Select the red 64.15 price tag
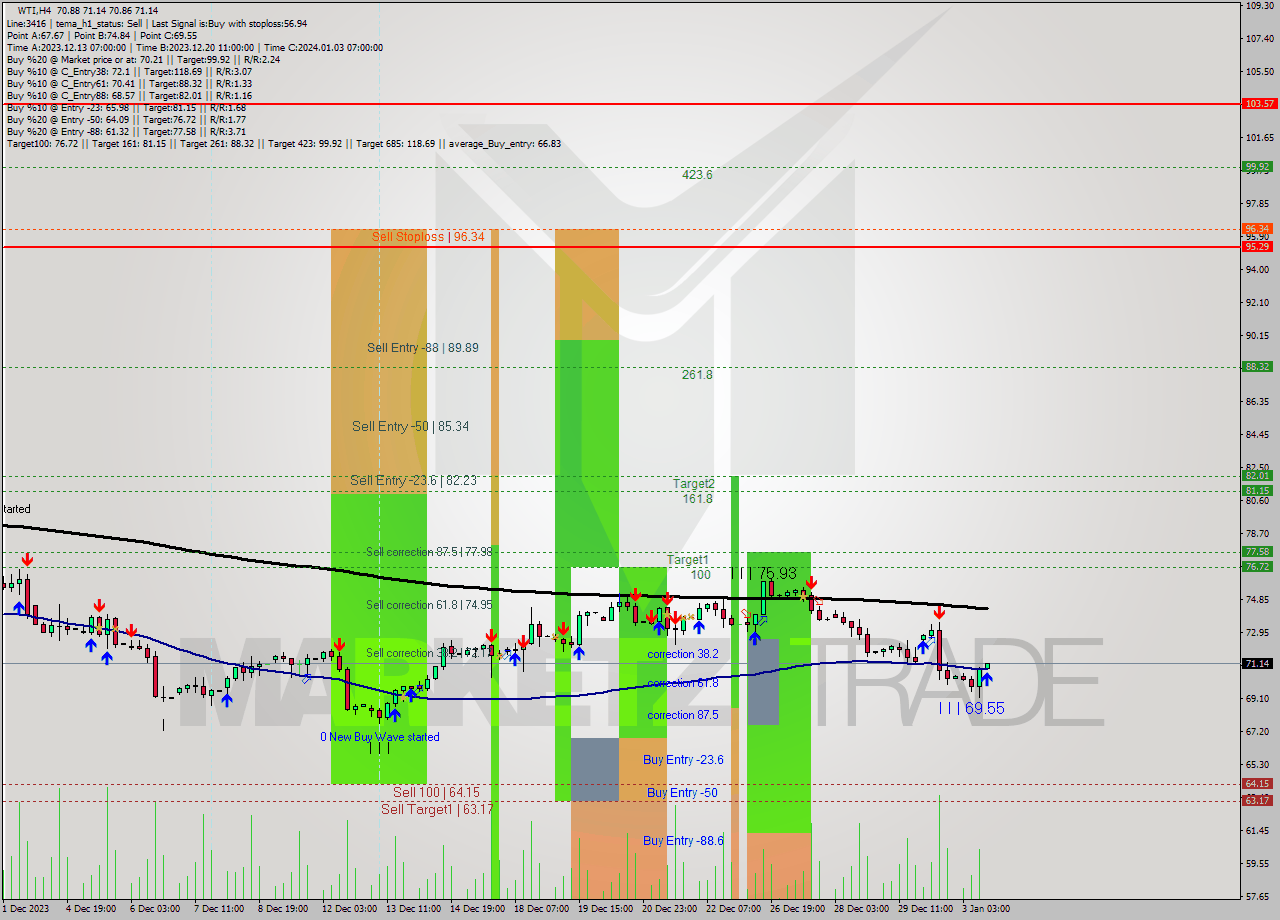 tap(1257, 784)
